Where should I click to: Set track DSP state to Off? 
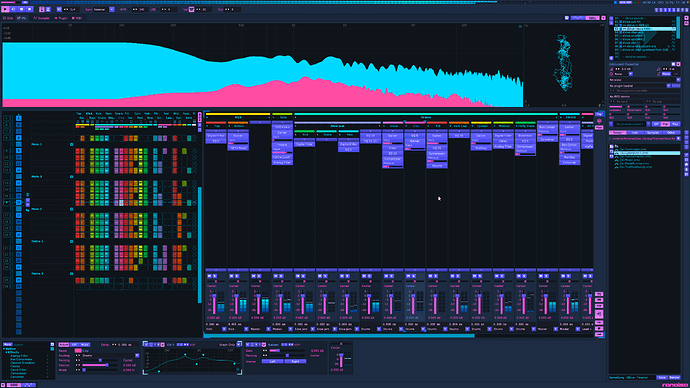point(75,344)
